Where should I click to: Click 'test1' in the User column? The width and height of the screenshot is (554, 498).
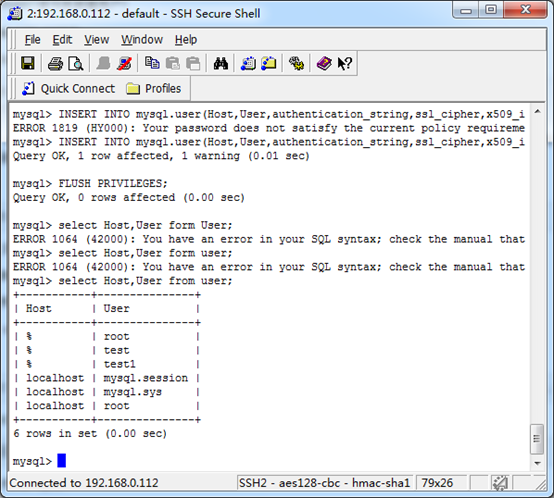119,364
